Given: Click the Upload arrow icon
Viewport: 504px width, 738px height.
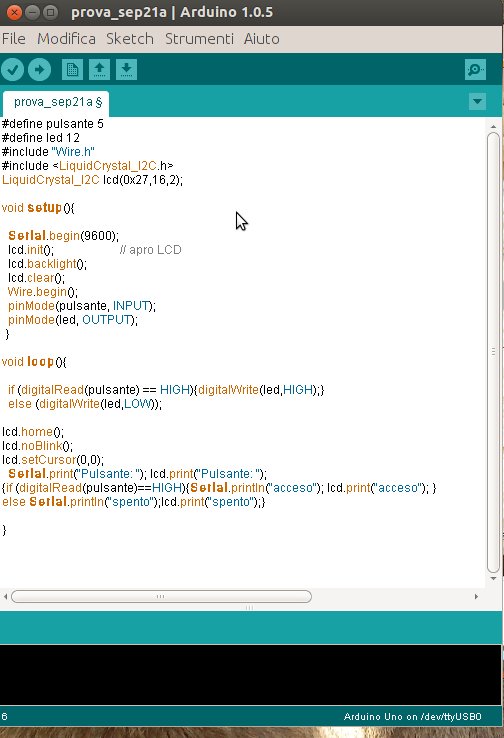Looking at the screenshot, I should click(x=40, y=70).
